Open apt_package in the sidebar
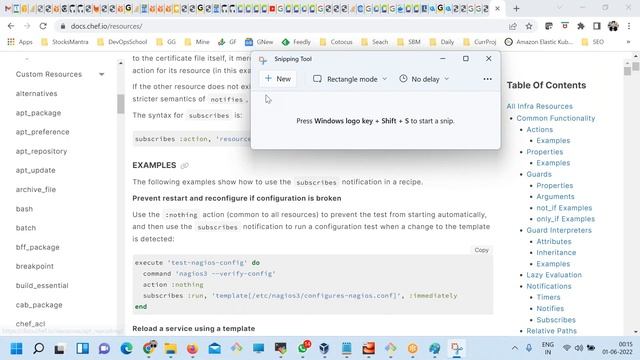 coord(38,113)
